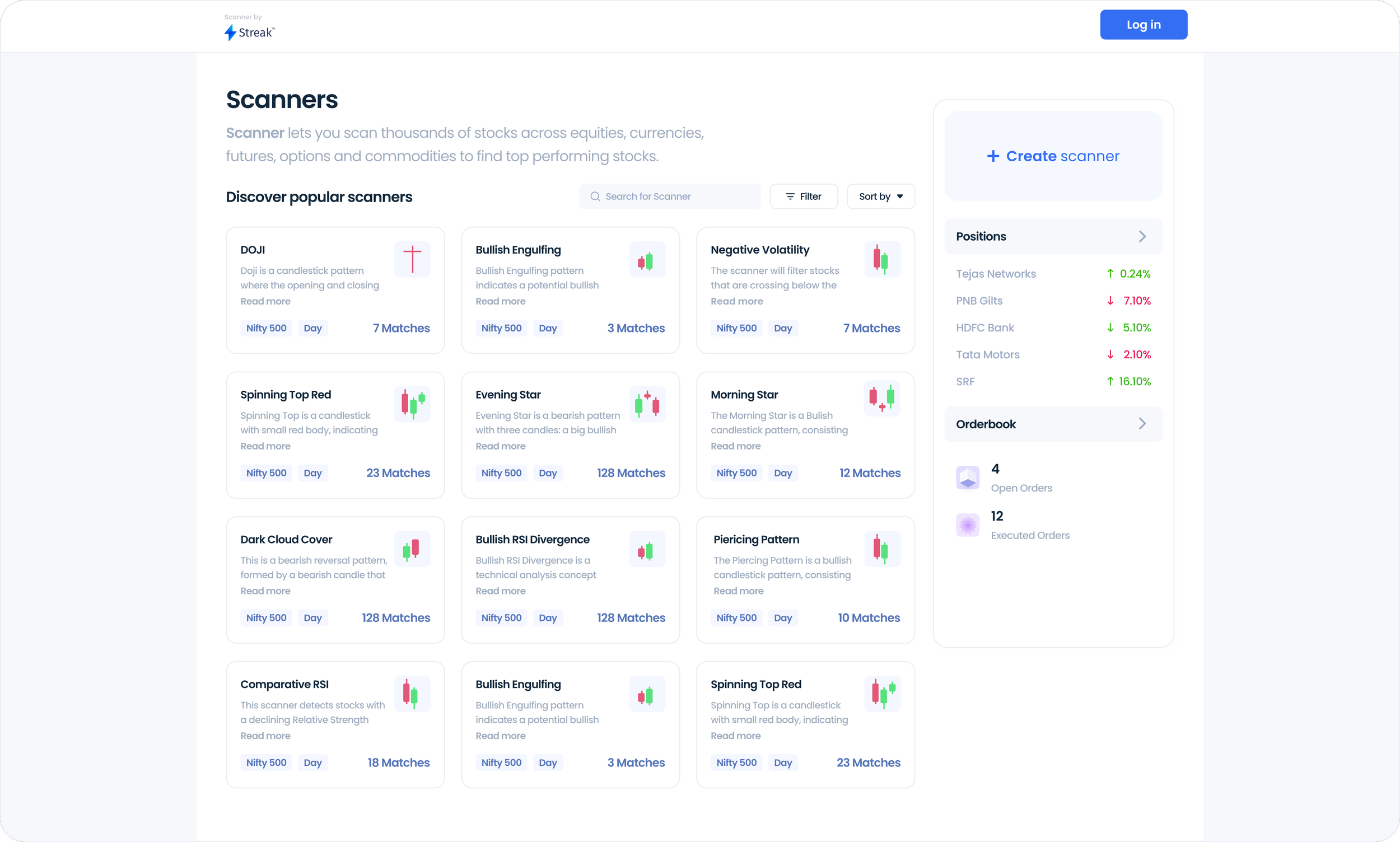Click the Morning Star pattern icon

(882, 398)
